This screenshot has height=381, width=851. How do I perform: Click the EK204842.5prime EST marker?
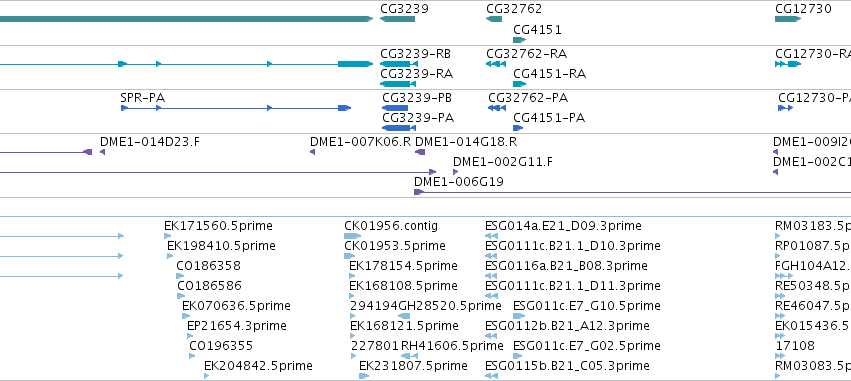pyautogui.click(x=206, y=376)
